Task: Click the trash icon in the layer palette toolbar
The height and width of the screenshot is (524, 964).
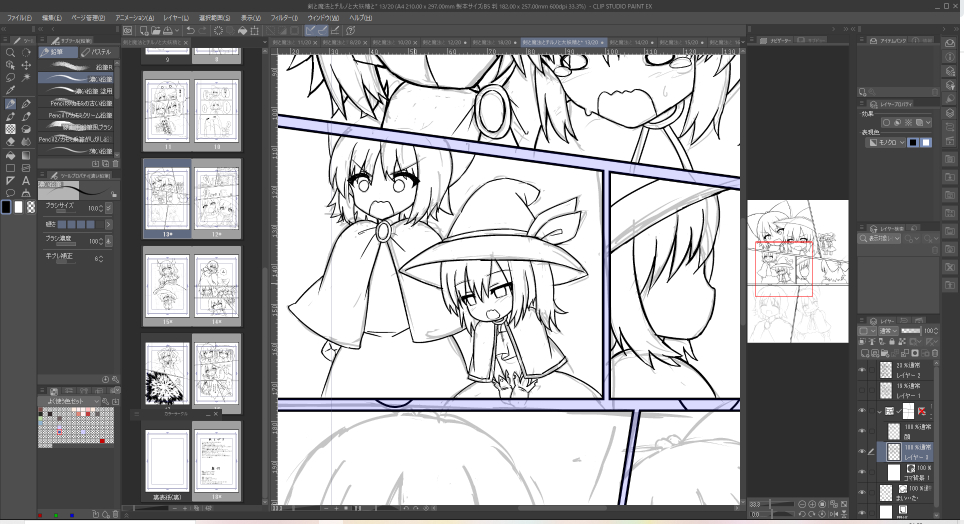Action: pos(935,353)
